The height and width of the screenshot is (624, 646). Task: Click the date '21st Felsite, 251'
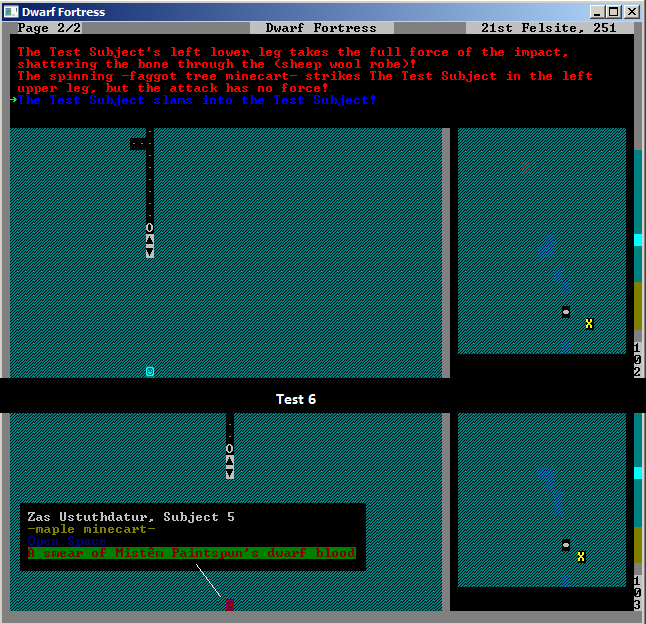point(548,28)
